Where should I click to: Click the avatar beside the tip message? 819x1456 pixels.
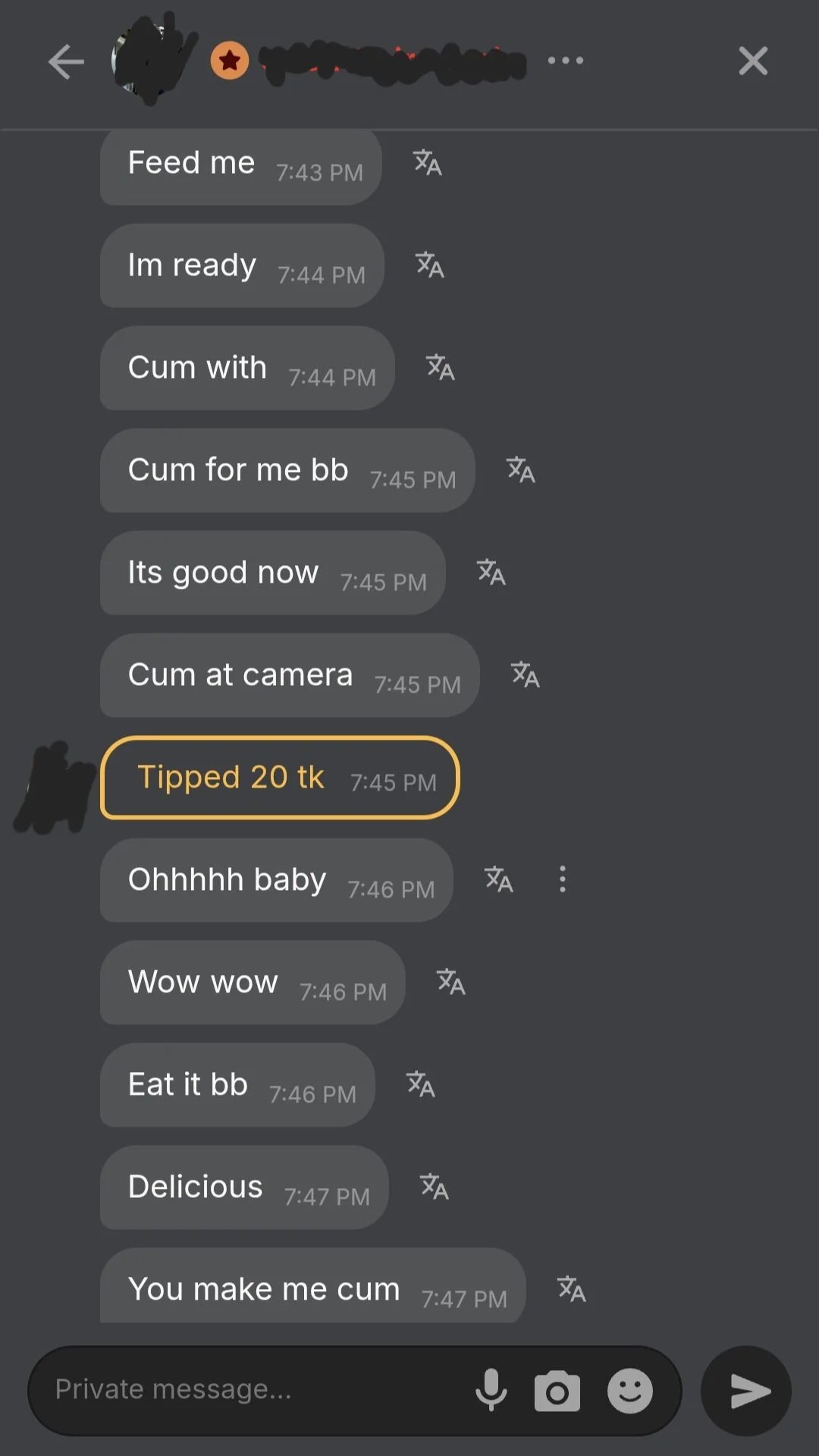55,789
